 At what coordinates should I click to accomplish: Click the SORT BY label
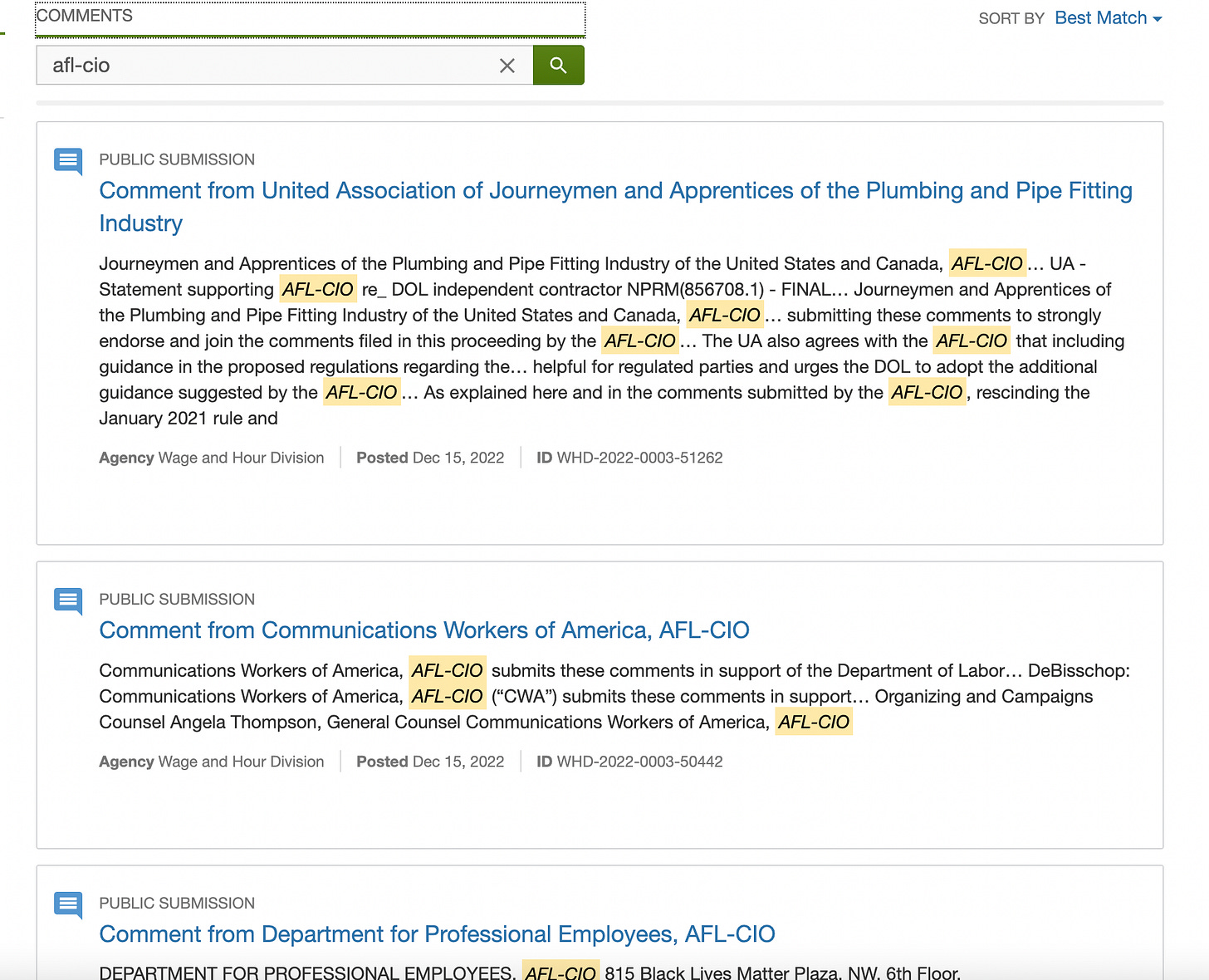[x=1011, y=18]
